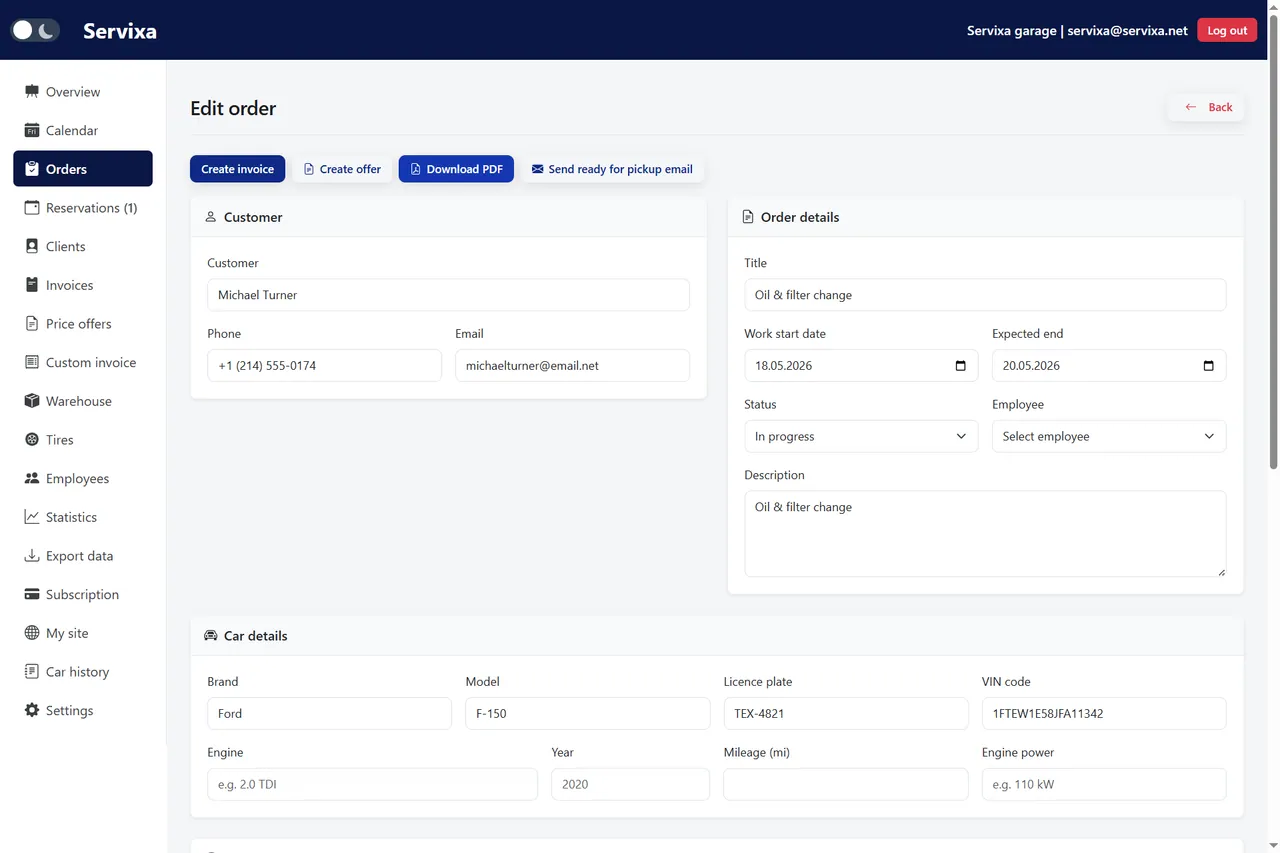1280x853 pixels.
Task: Click the Calendar sidebar icon
Action: [32, 130]
